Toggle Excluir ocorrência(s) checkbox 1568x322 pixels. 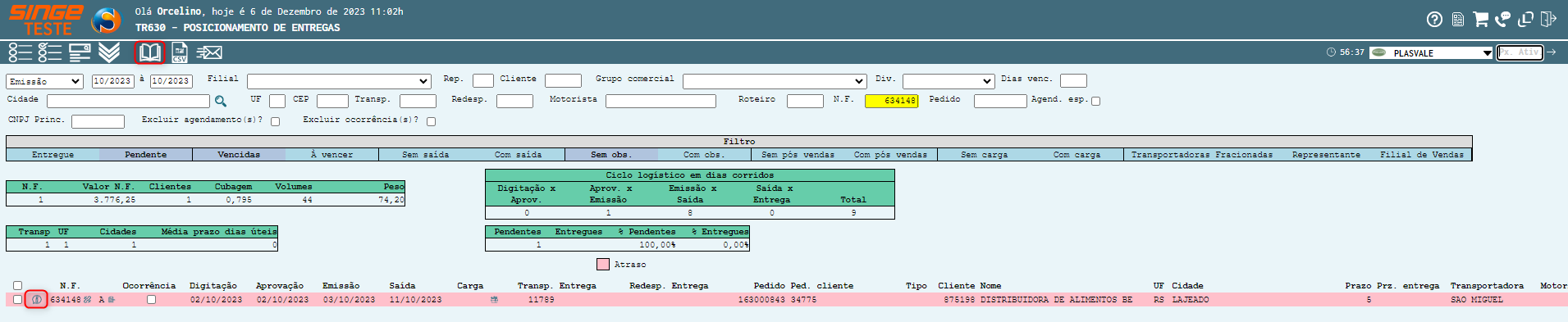pos(432,121)
